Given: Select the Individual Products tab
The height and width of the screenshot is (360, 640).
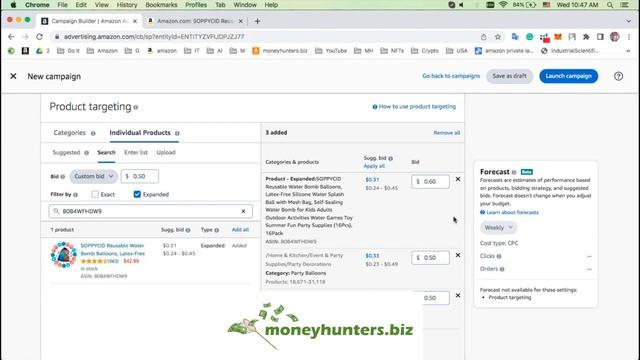Looking at the screenshot, I should click(140, 133).
